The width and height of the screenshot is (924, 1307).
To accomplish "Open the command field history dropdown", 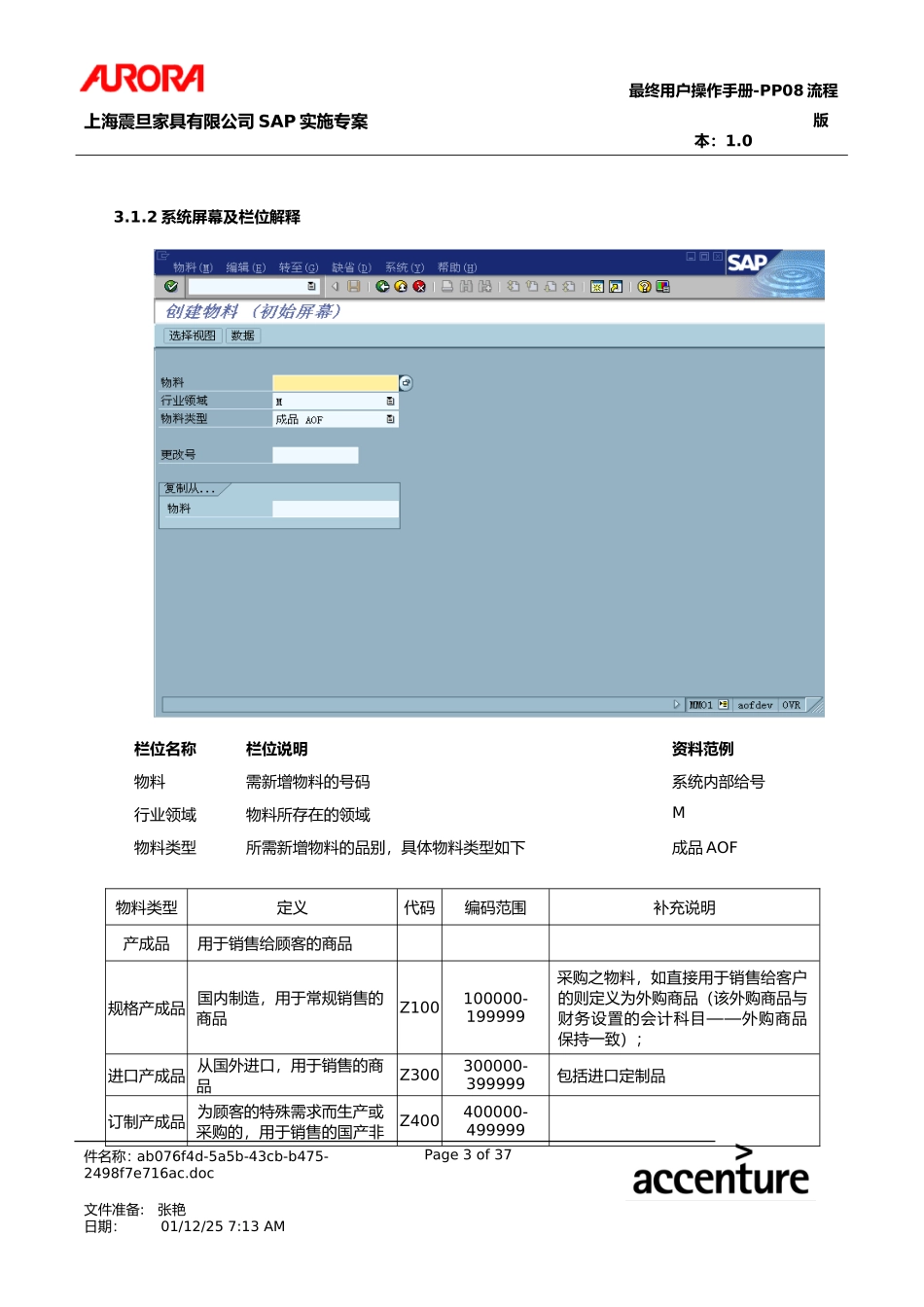I will pos(311,287).
